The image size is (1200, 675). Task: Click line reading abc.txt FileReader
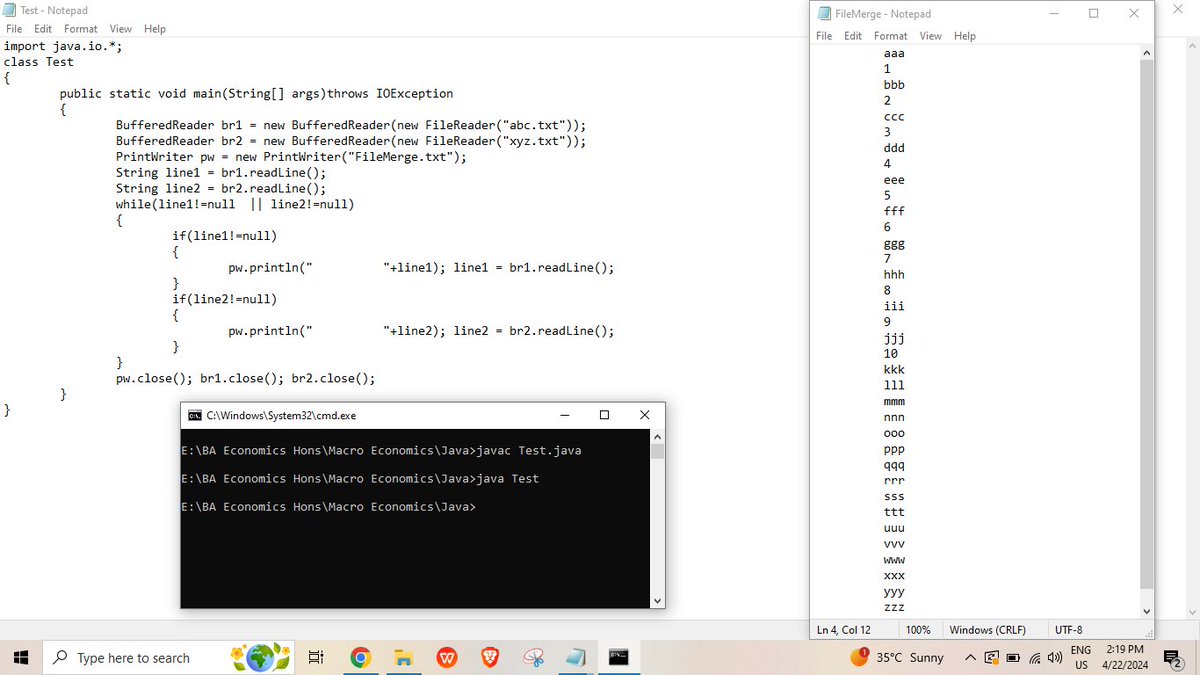[x=351, y=126]
